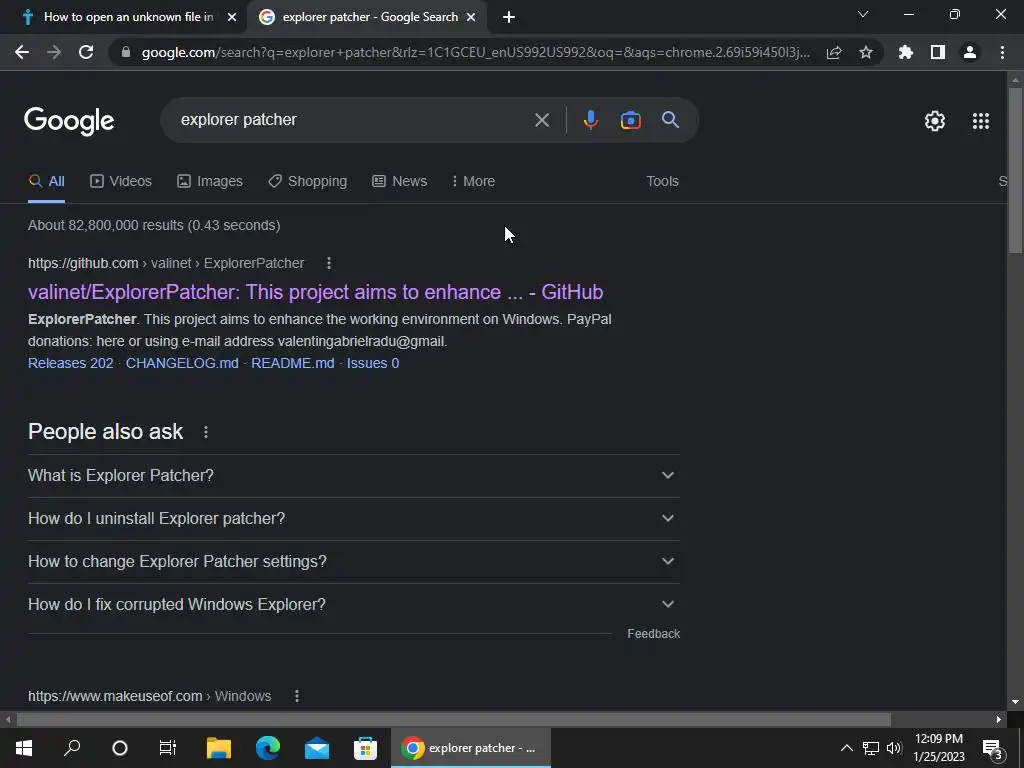Launch Microsoft Edge from the taskbar
Screen dimensions: 1024x768
click(x=268, y=748)
